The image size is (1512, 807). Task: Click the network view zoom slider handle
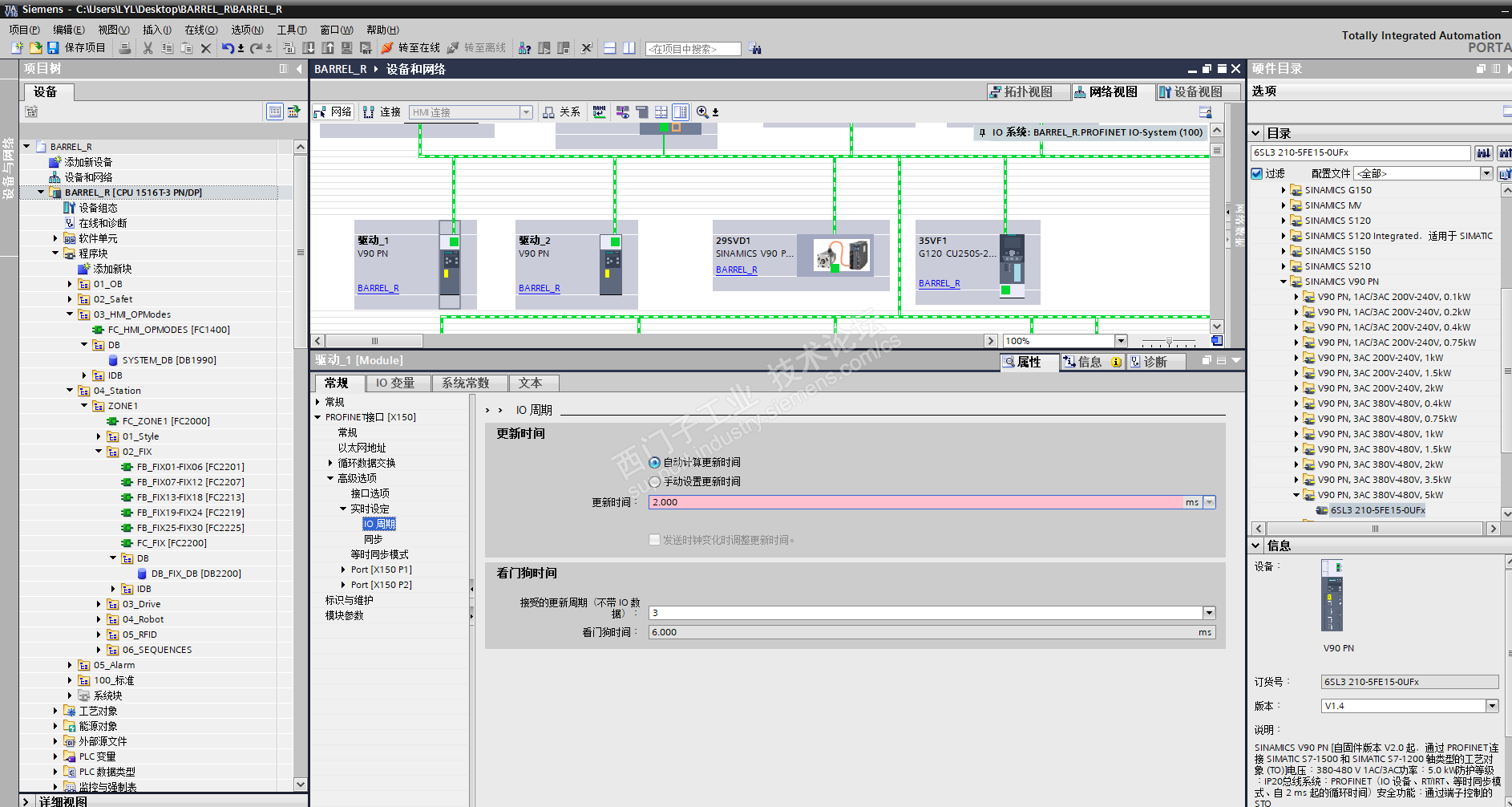[x=1169, y=342]
